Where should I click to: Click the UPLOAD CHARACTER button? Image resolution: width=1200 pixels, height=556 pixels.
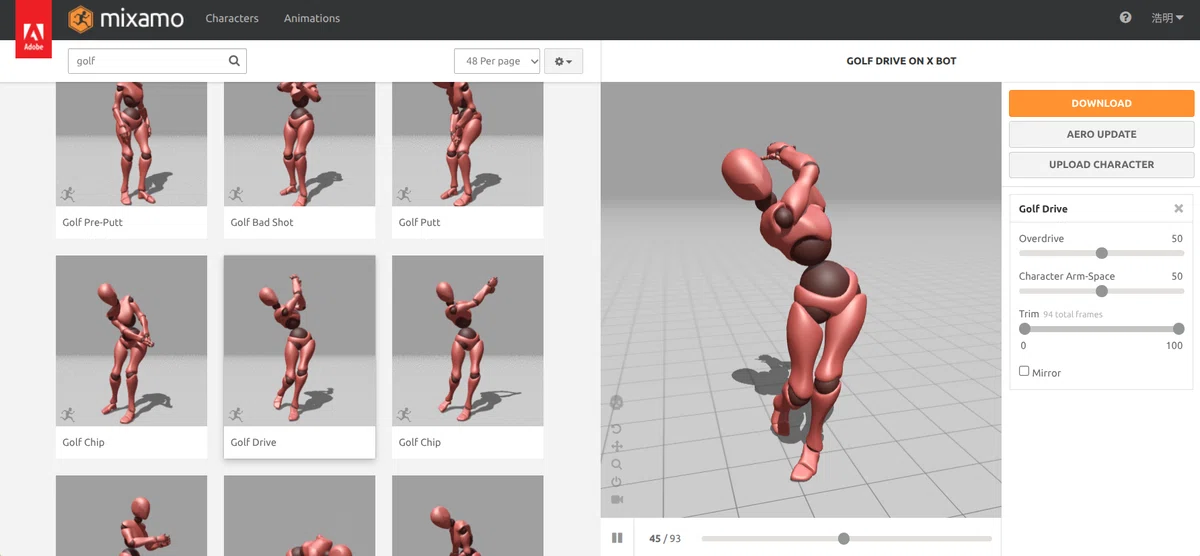tap(1101, 164)
